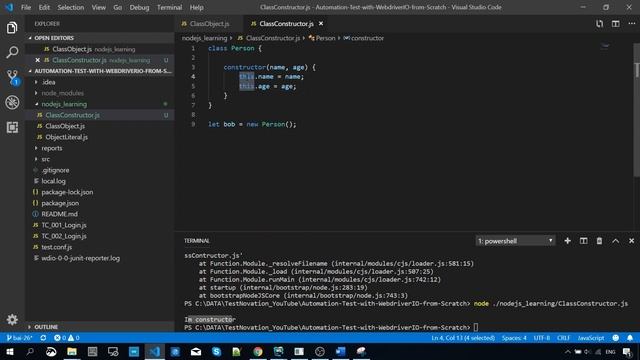The image size is (640, 360).
Task: Open the feedback smiley in status bar
Action: pyautogui.click(x=616, y=338)
